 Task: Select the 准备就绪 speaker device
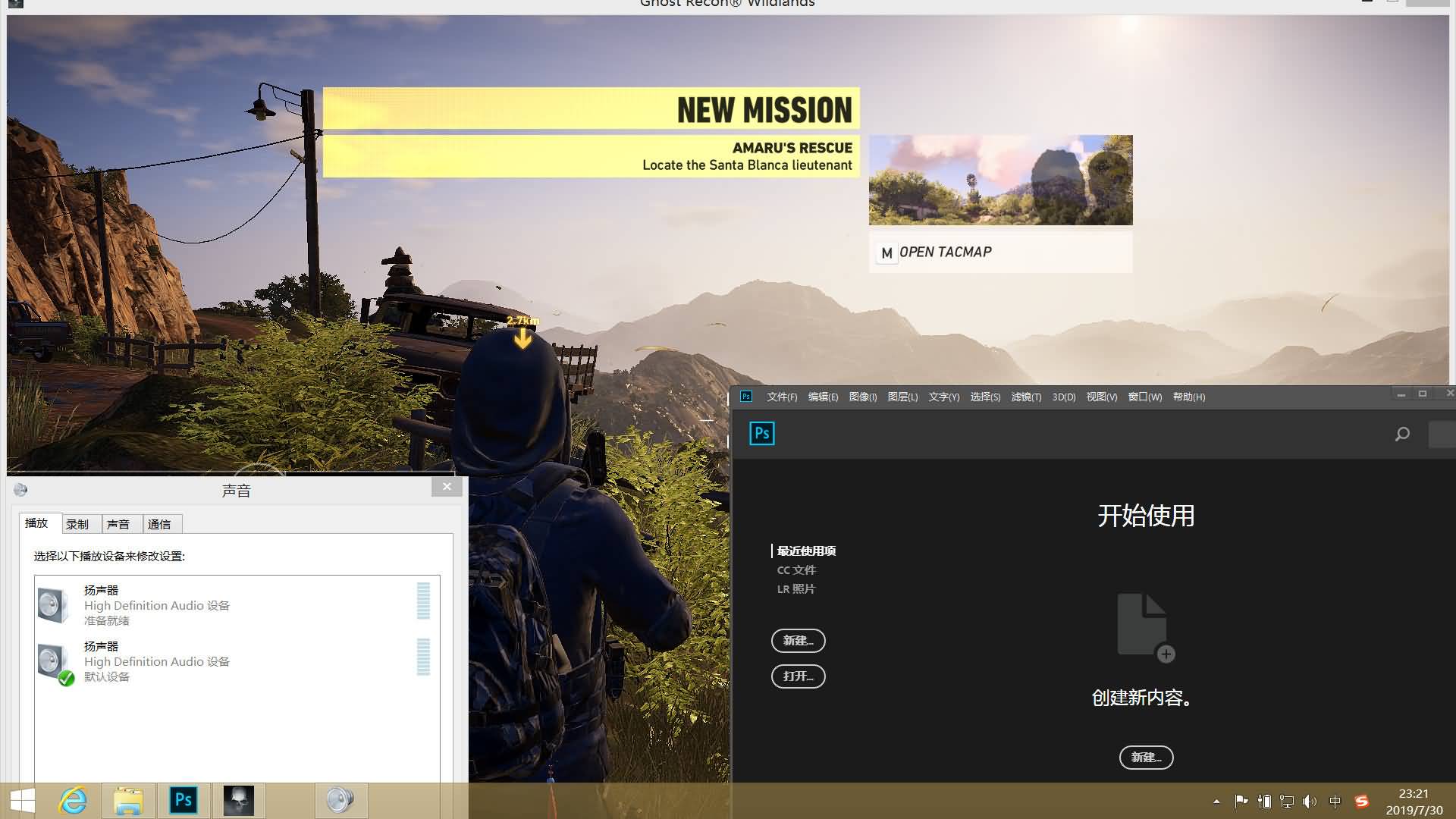click(x=237, y=604)
